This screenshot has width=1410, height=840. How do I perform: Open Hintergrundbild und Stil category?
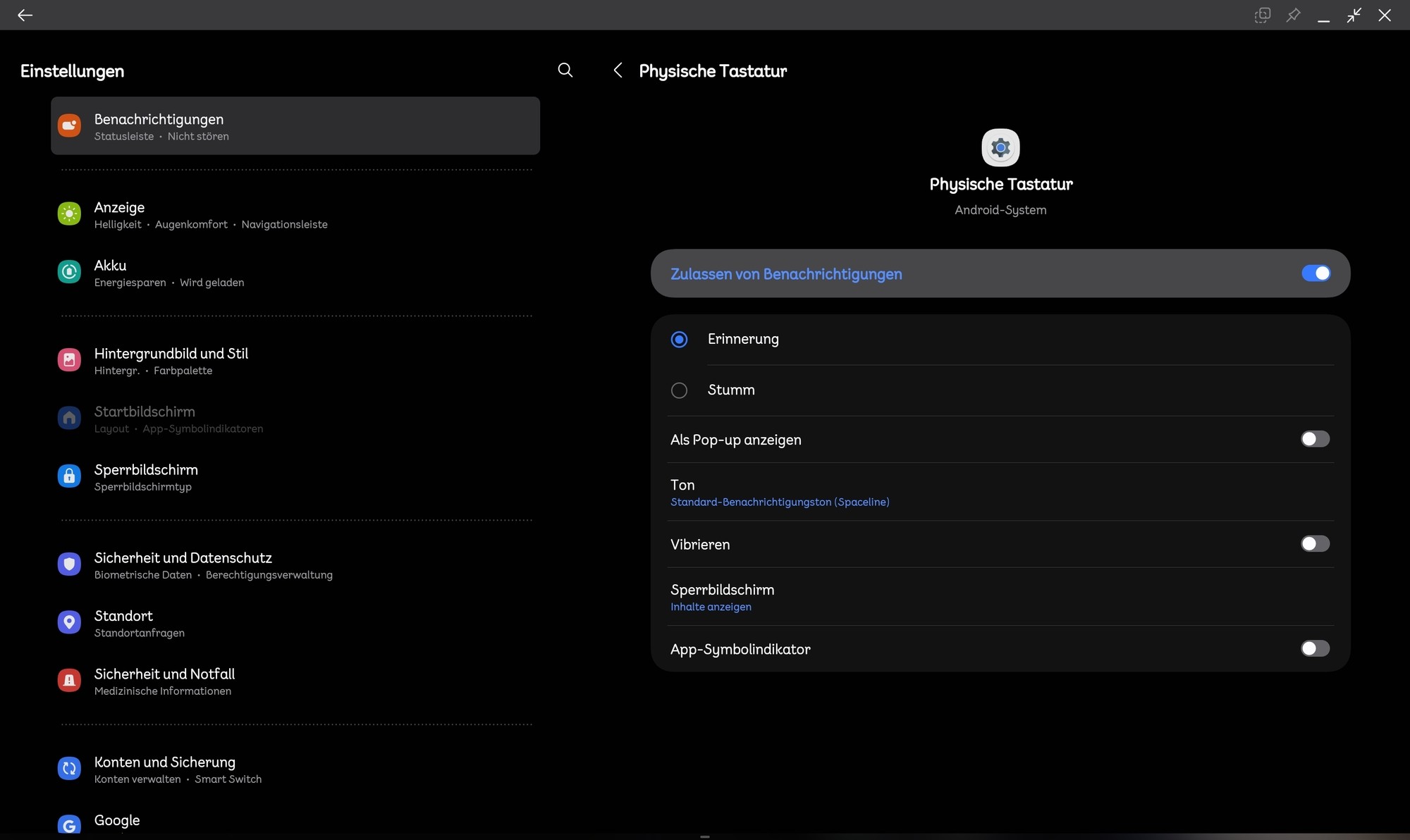tap(295, 360)
